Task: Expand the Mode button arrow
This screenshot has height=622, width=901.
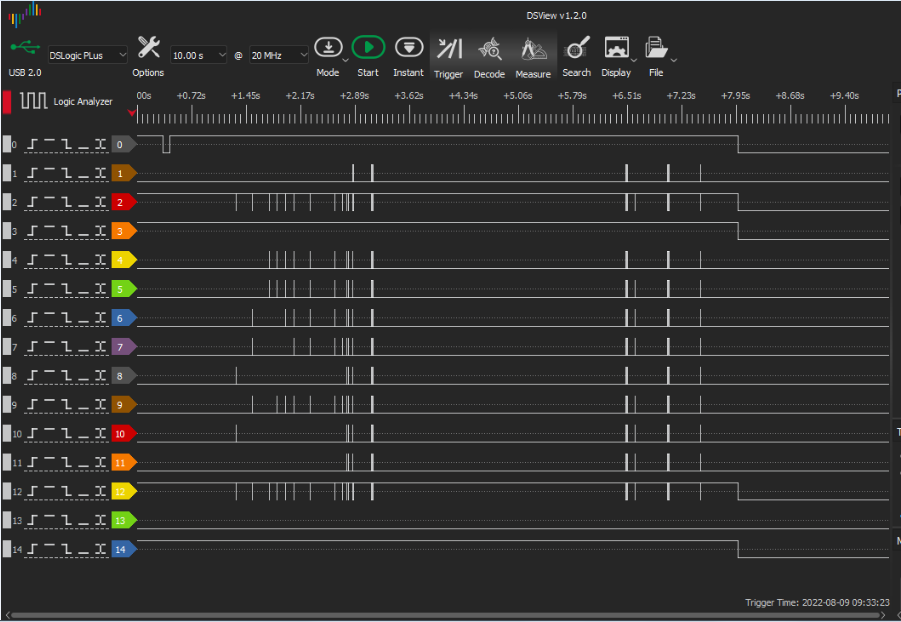Action: tap(345, 60)
